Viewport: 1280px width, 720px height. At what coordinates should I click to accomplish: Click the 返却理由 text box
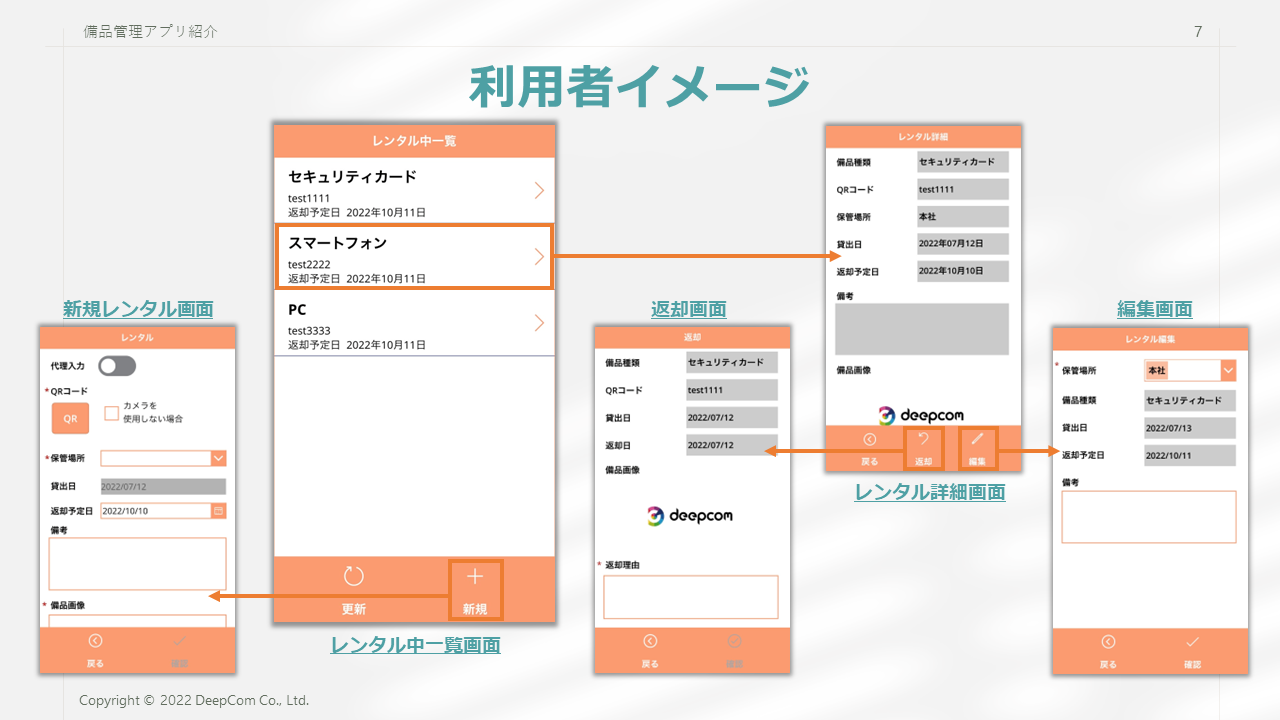point(690,597)
